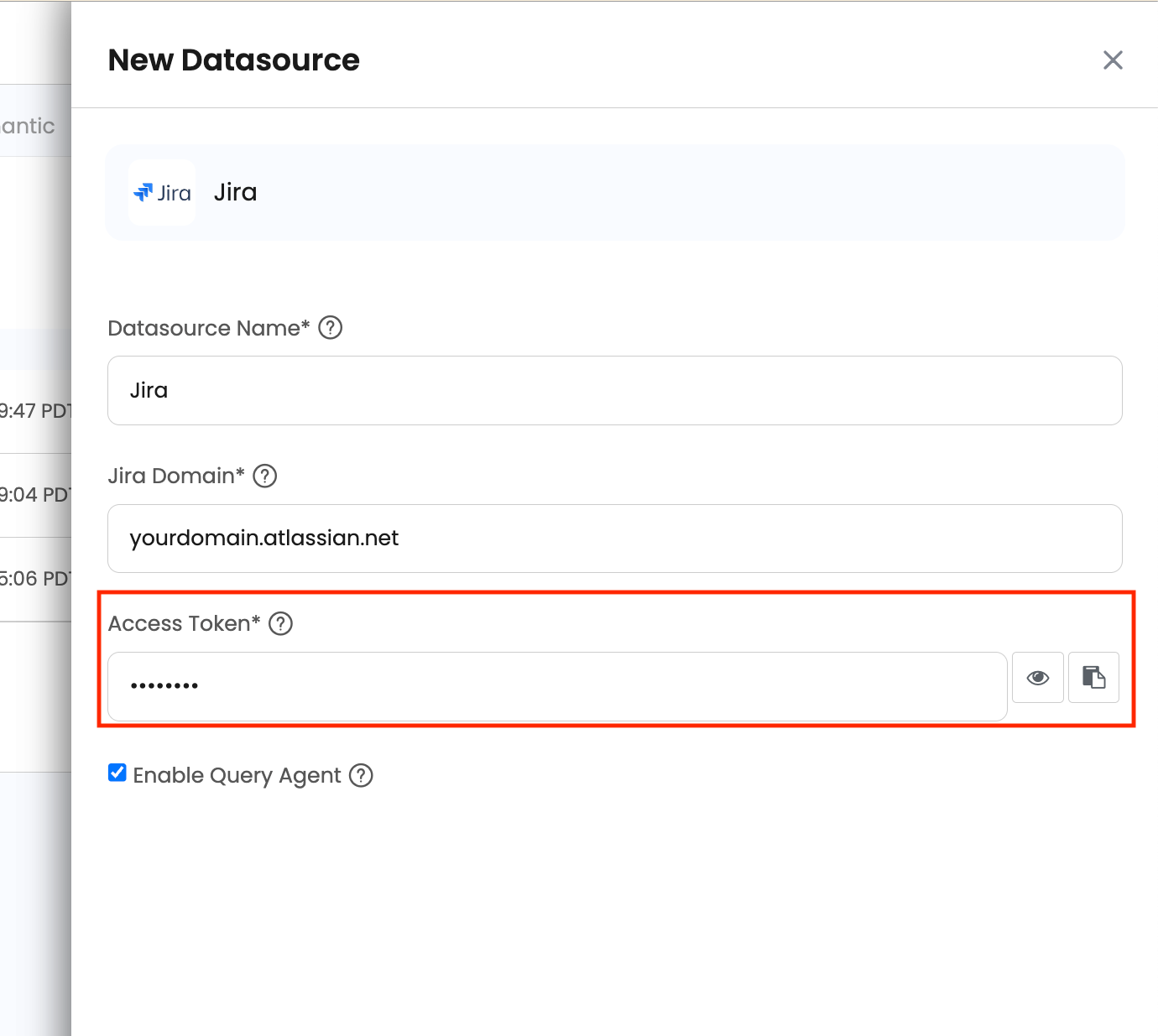
Task: Focus the Access Token password field
Action: coord(557,686)
